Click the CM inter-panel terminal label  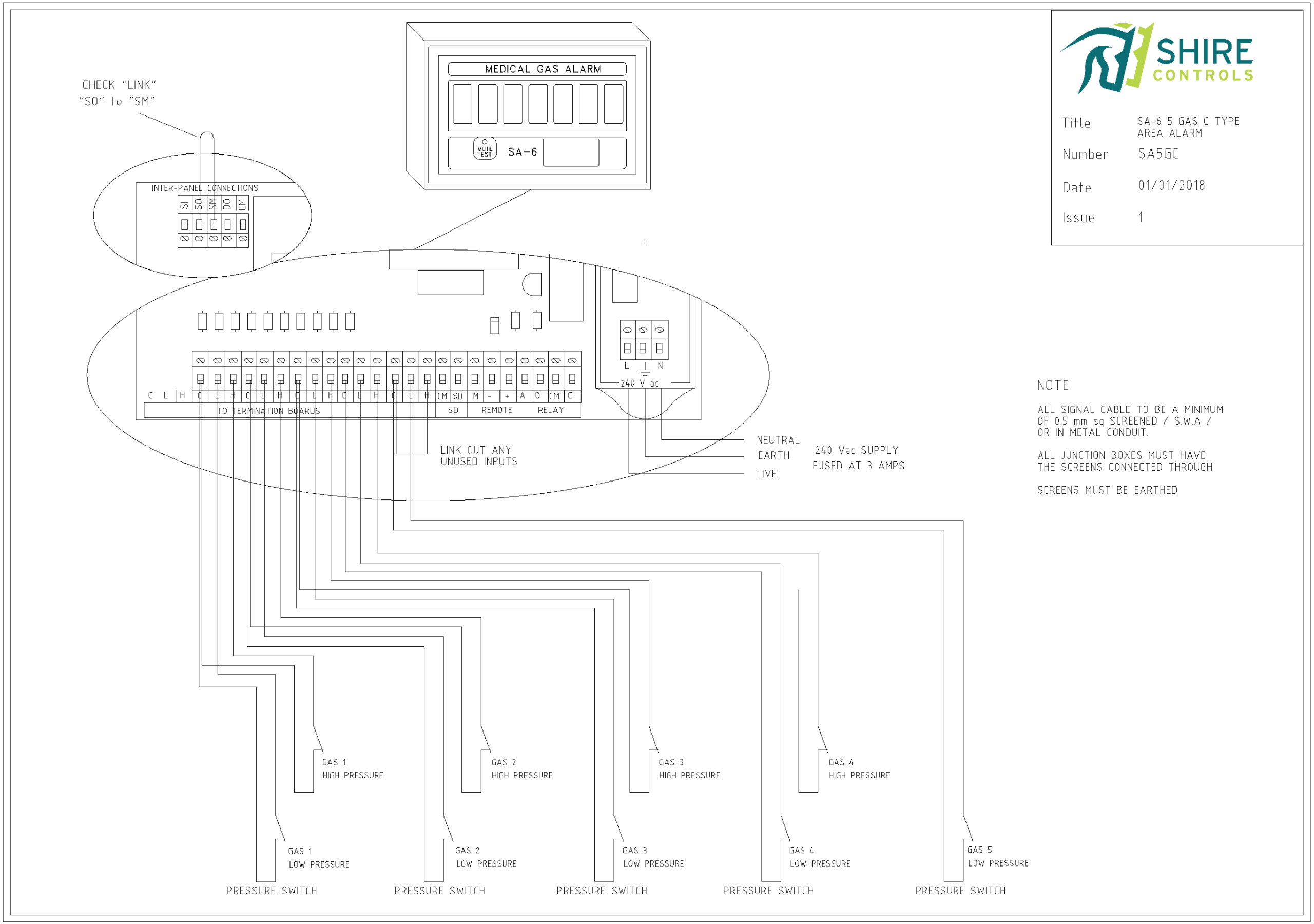242,204
